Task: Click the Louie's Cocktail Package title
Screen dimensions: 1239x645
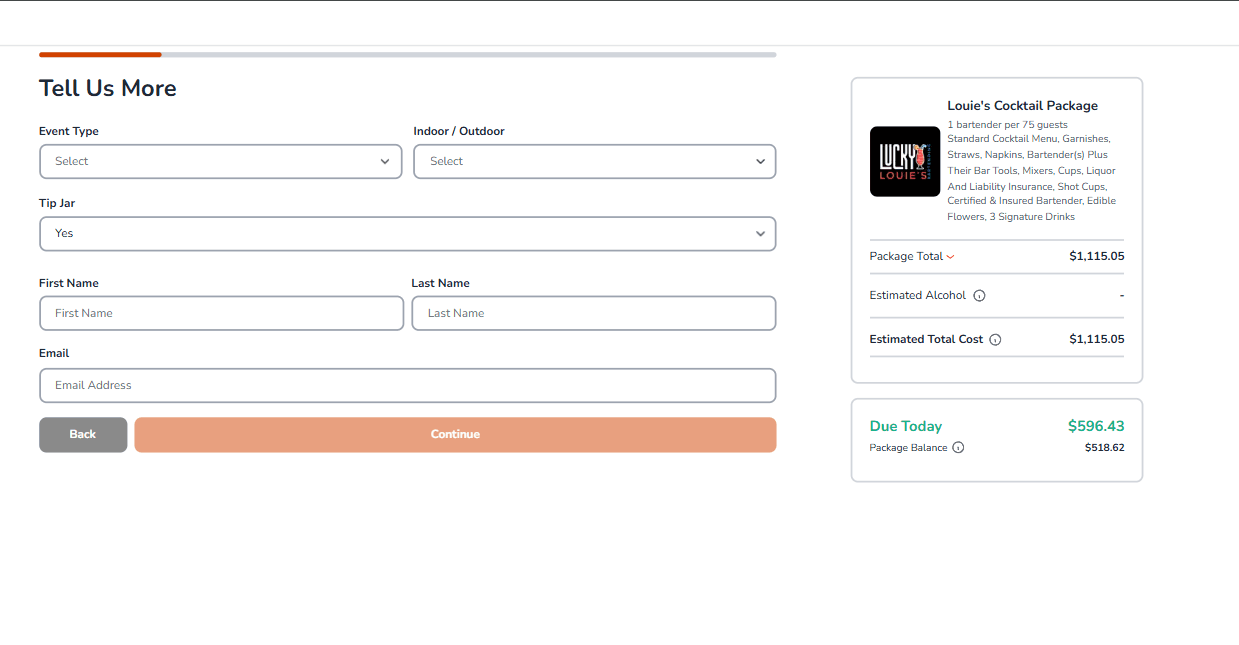Action: coord(1022,106)
